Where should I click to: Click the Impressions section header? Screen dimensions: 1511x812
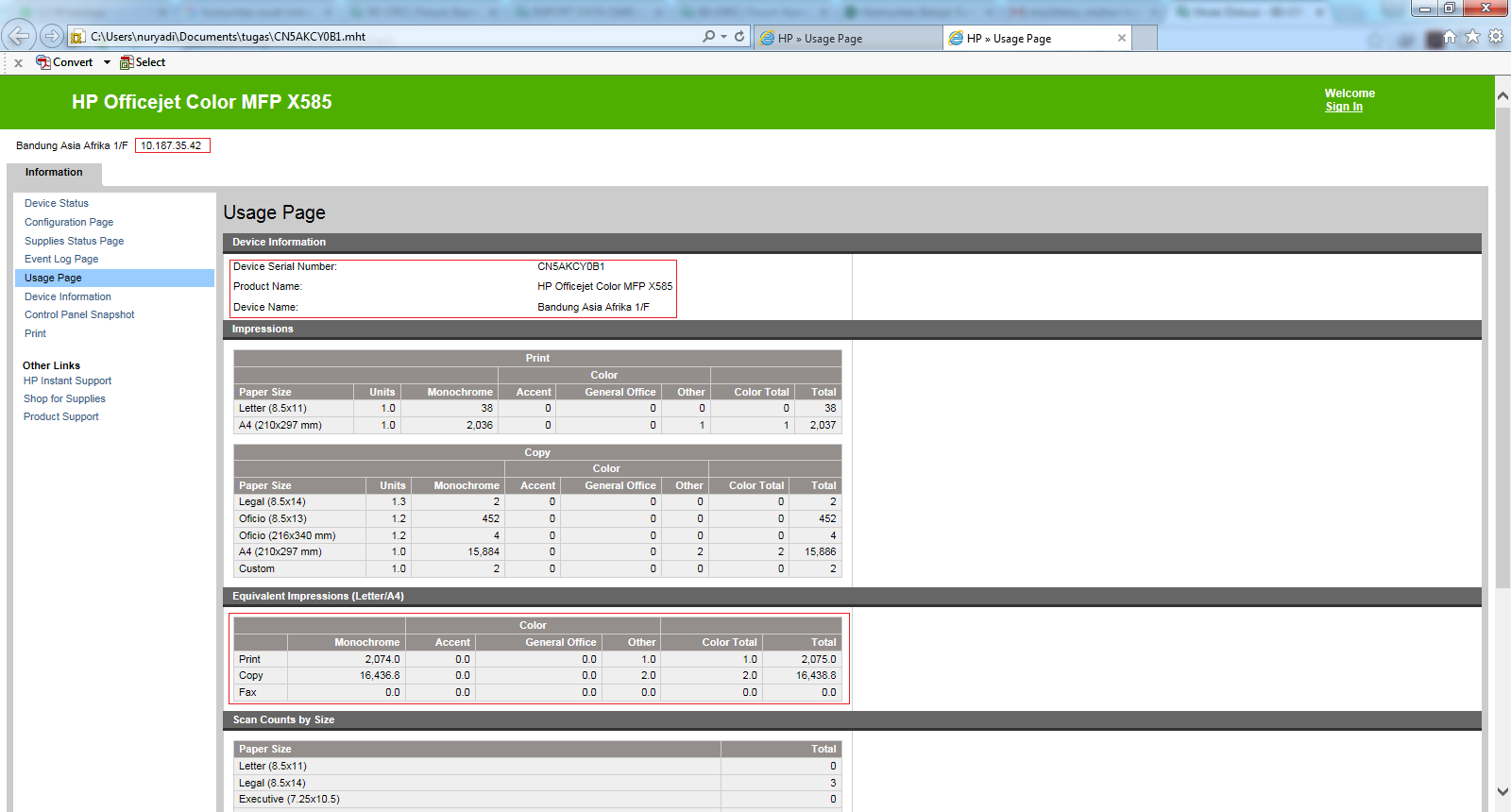852,330
